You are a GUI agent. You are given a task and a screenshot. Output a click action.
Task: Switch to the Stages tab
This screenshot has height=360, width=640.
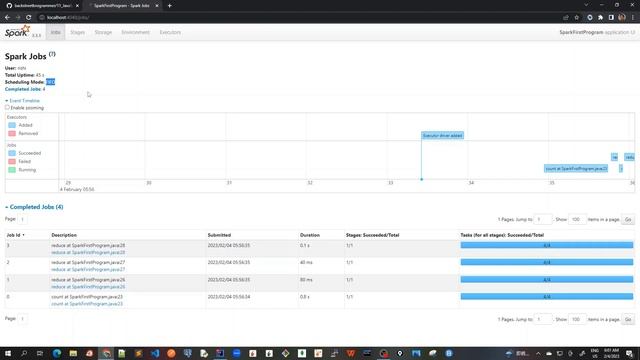point(78,32)
